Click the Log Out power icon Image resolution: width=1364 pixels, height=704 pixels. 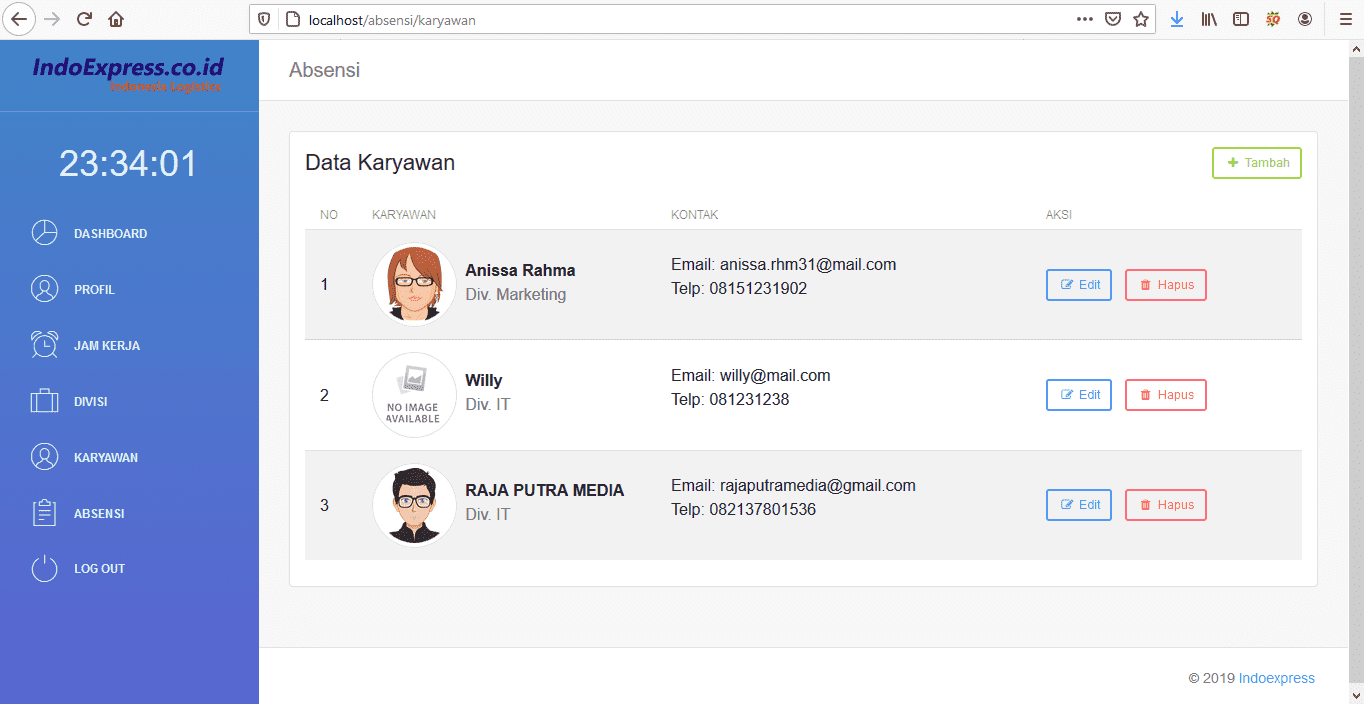click(44, 568)
